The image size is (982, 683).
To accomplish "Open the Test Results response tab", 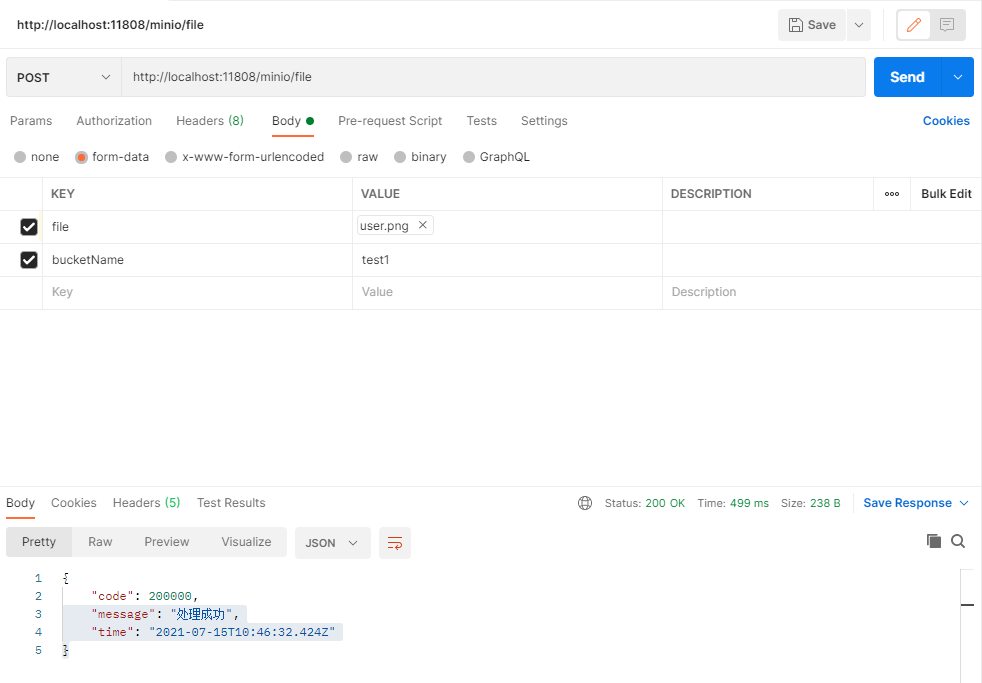I will [231, 503].
